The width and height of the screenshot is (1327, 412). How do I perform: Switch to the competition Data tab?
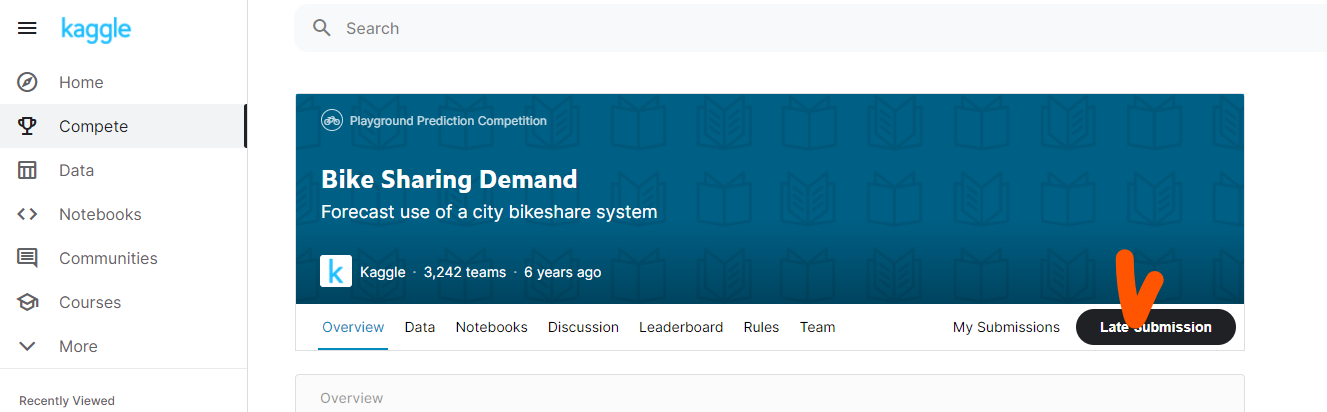click(x=420, y=327)
